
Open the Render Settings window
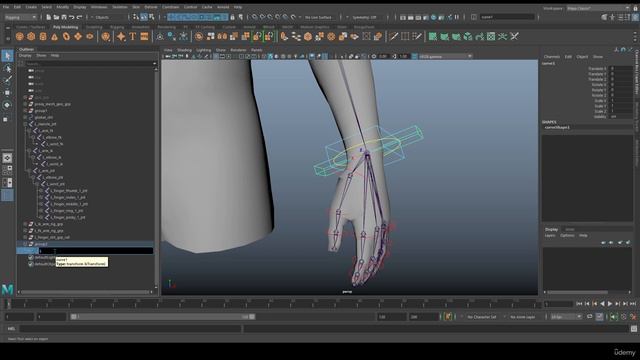[426, 17]
